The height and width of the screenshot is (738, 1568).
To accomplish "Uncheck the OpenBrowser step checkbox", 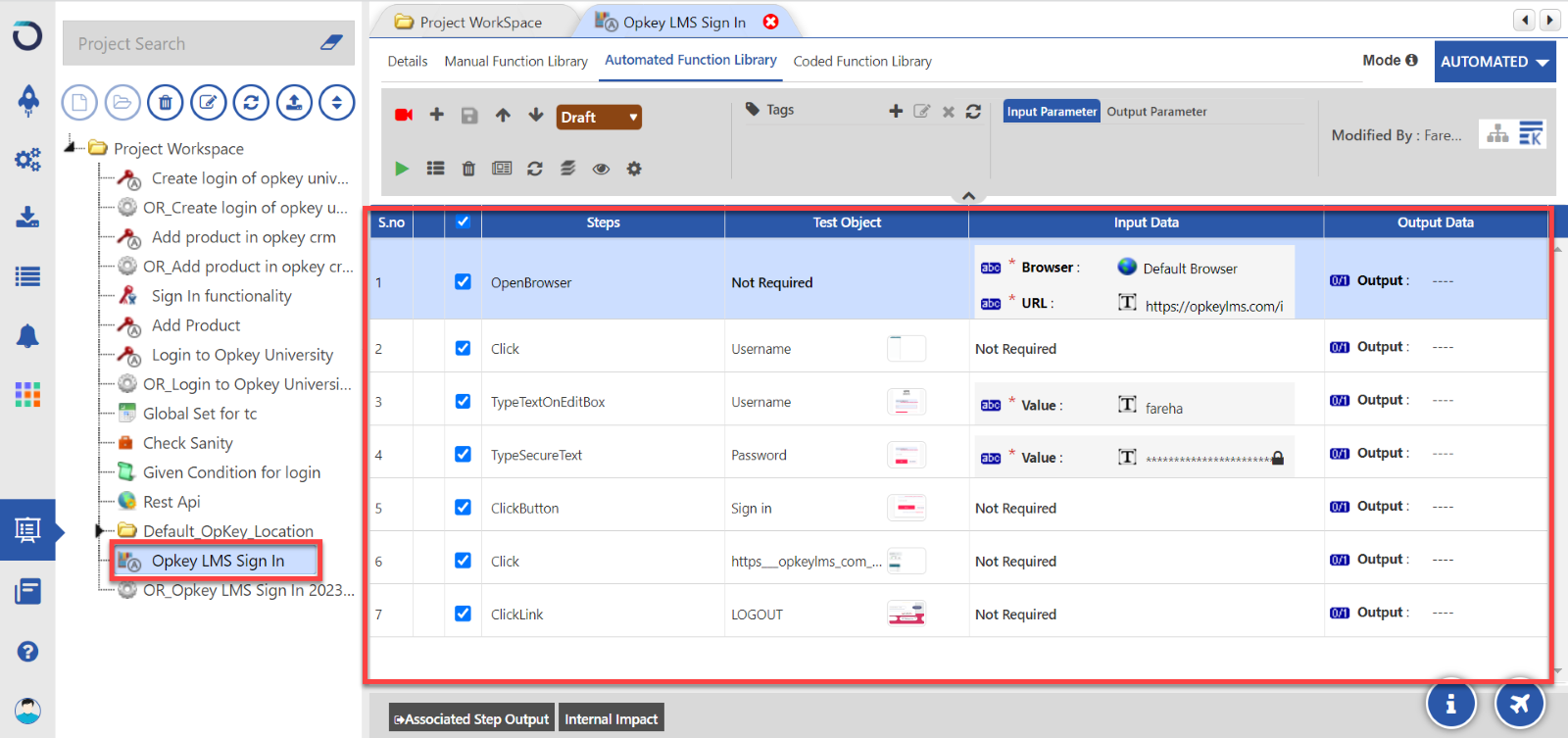I will pyautogui.click(x=463, y=281).
